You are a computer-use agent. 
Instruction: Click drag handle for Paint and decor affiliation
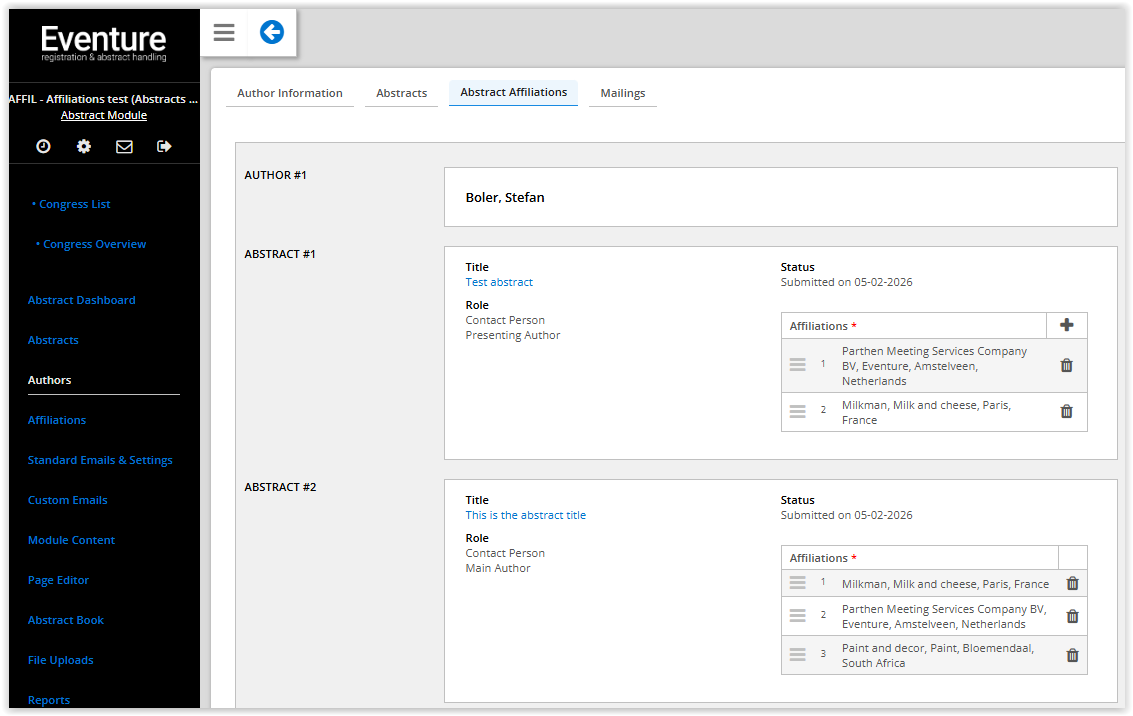click(x=797, y=654)
